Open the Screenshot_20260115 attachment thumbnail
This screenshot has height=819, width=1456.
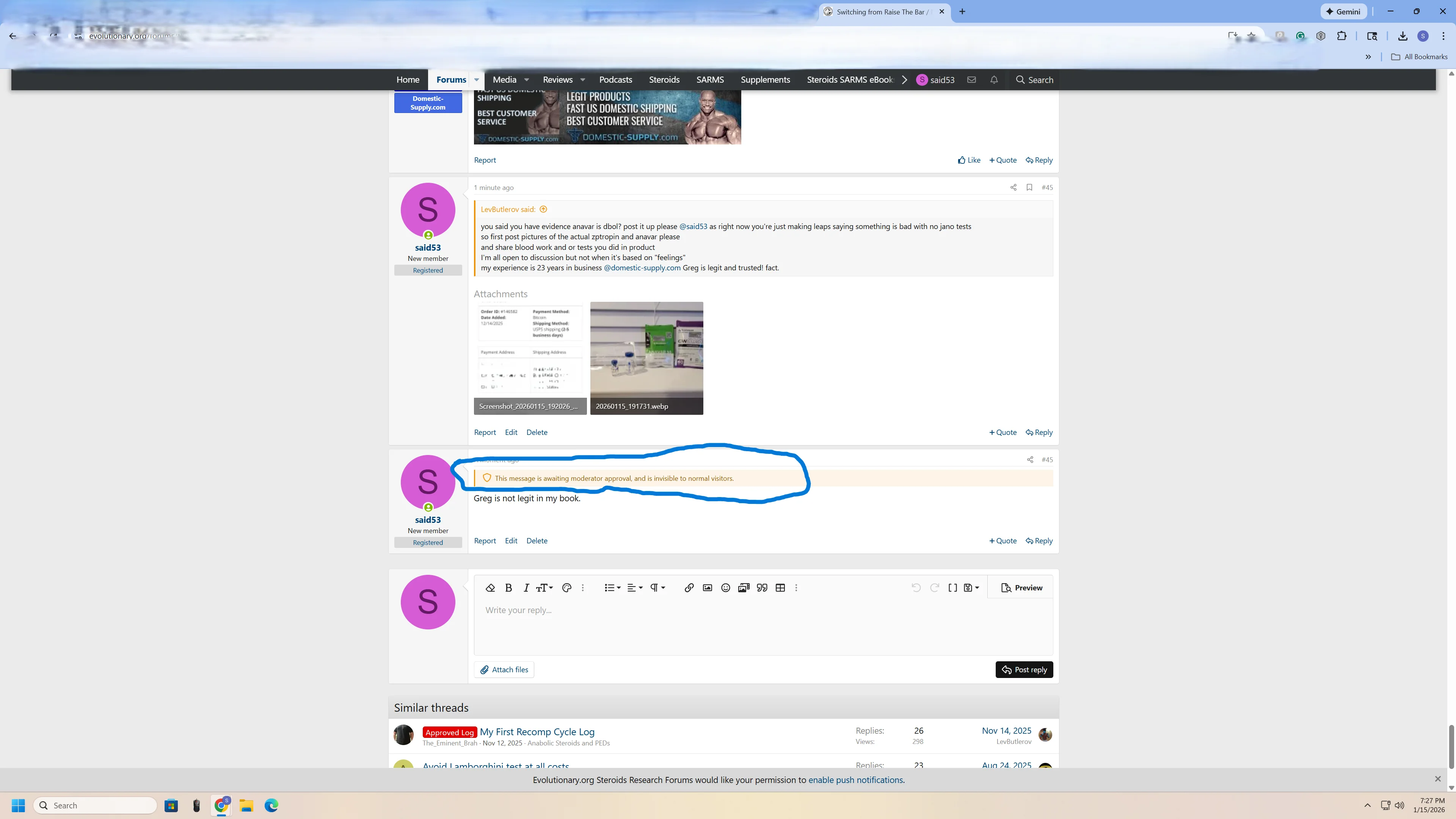530,358
